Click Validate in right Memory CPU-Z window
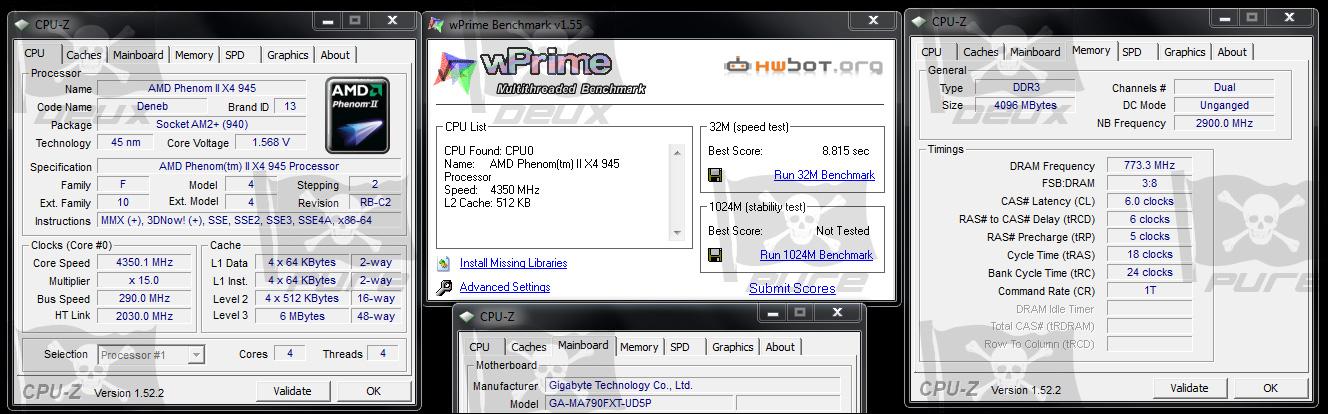 1189,388
